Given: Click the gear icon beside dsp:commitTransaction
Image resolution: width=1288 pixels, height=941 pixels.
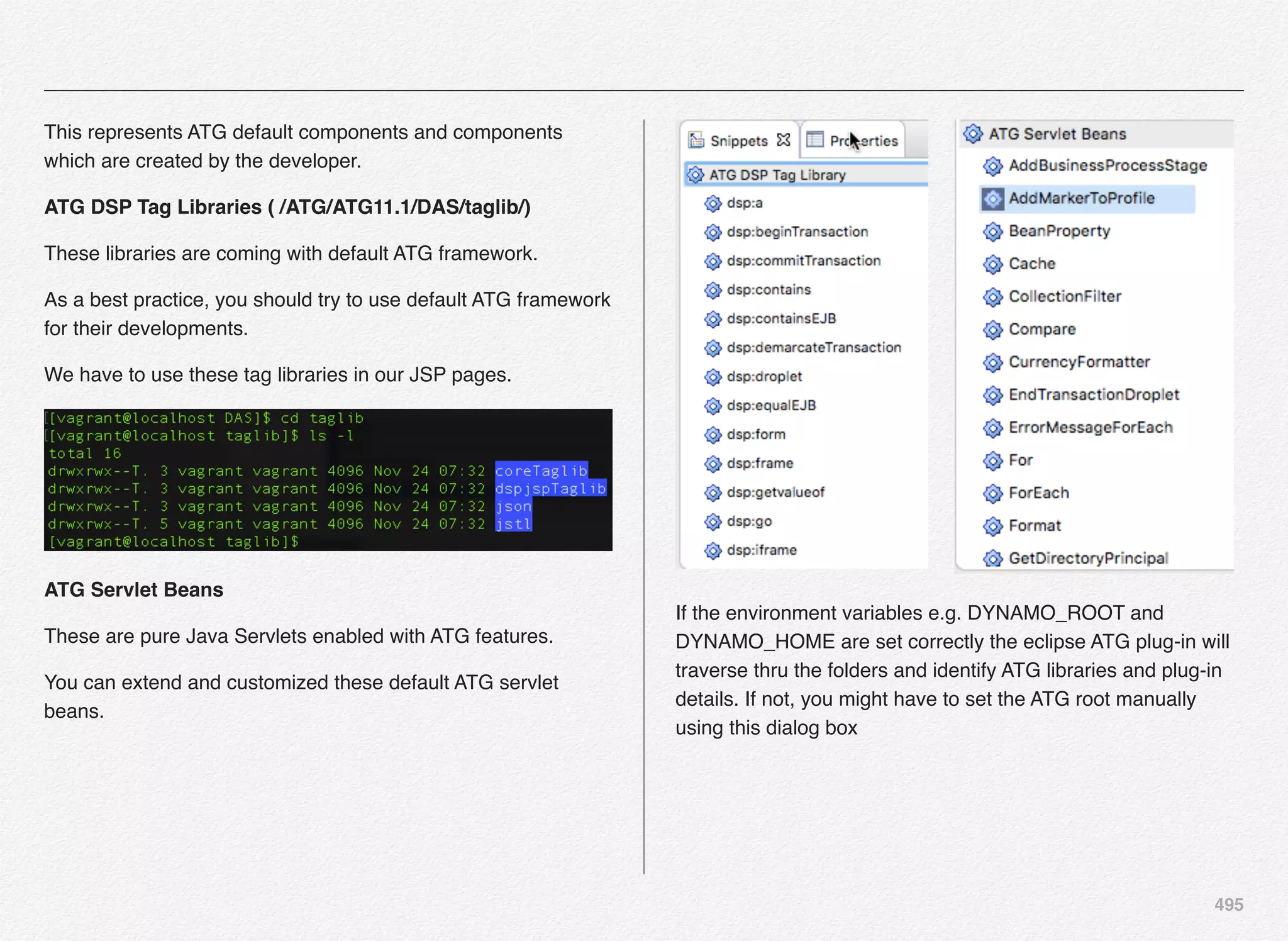Looking at the screenshot, I should pyautogui.click(x=713, y=261).
